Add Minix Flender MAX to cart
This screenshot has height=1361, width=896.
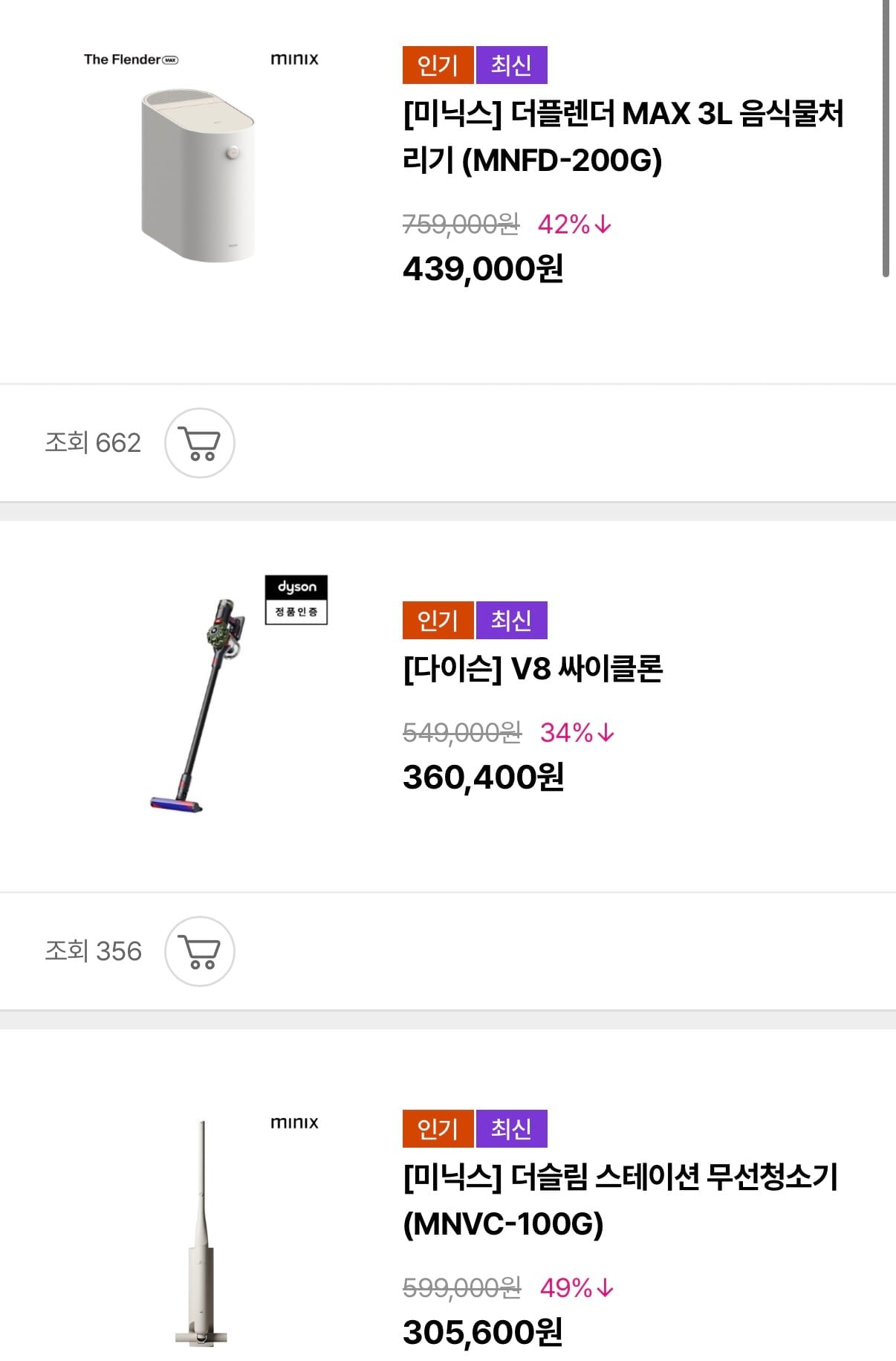click(x=200, y=443)
